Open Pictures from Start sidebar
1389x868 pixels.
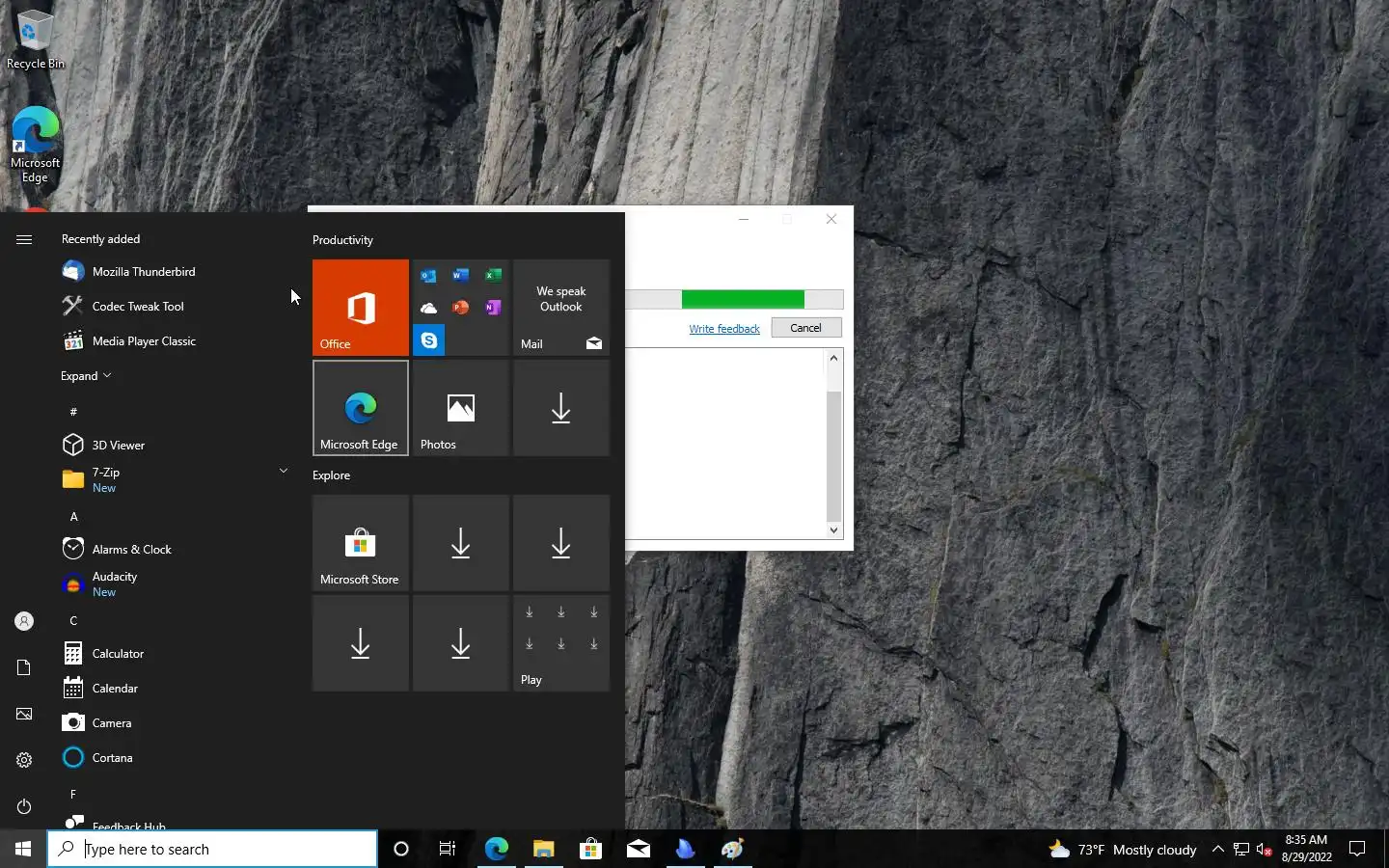point(24,714)
